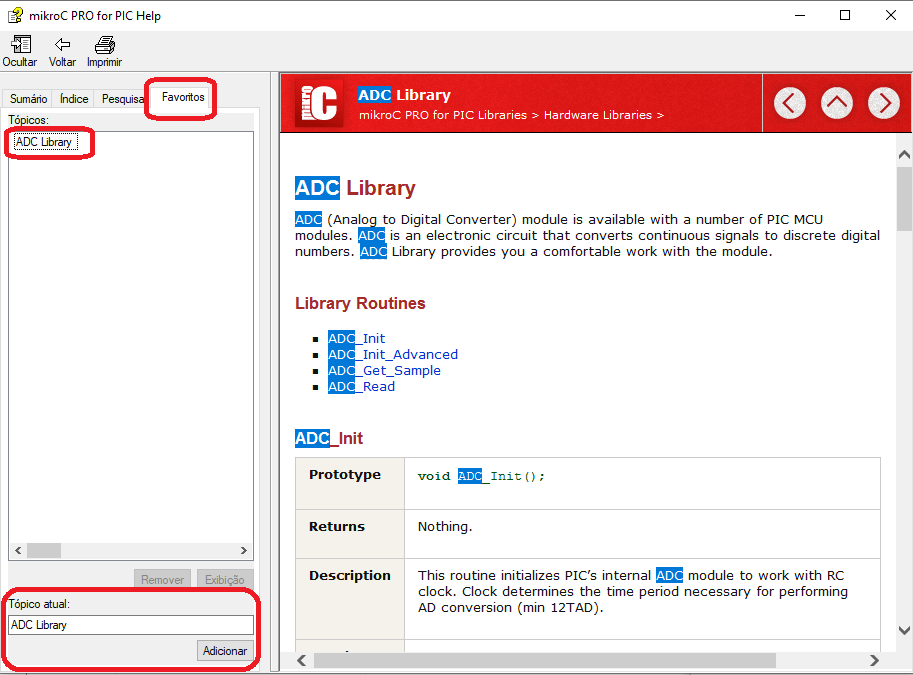Select the Pesquisa tab

tap(123, 99)
